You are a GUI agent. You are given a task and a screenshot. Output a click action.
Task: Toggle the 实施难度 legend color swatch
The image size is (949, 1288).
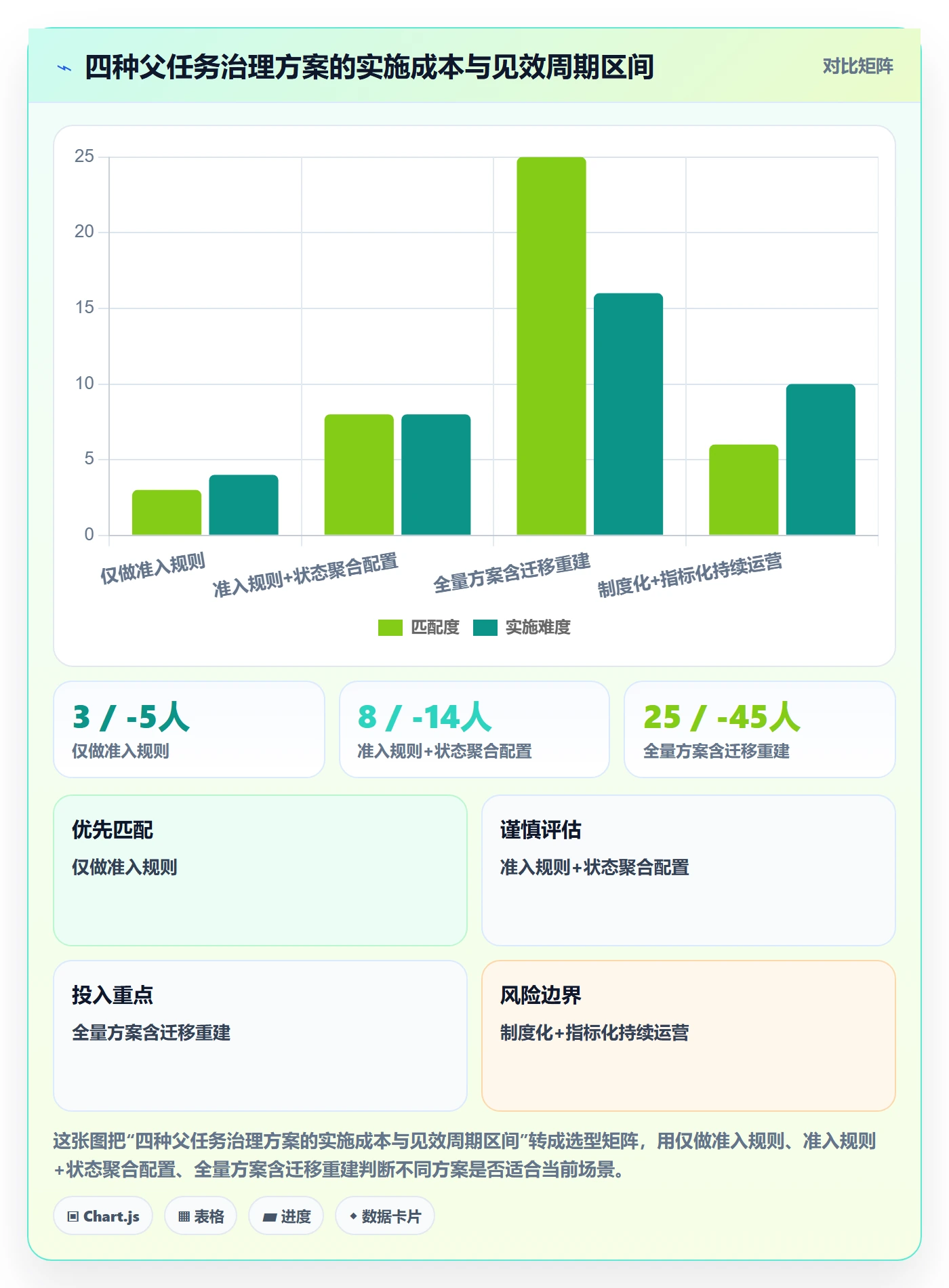click(485, 628)
